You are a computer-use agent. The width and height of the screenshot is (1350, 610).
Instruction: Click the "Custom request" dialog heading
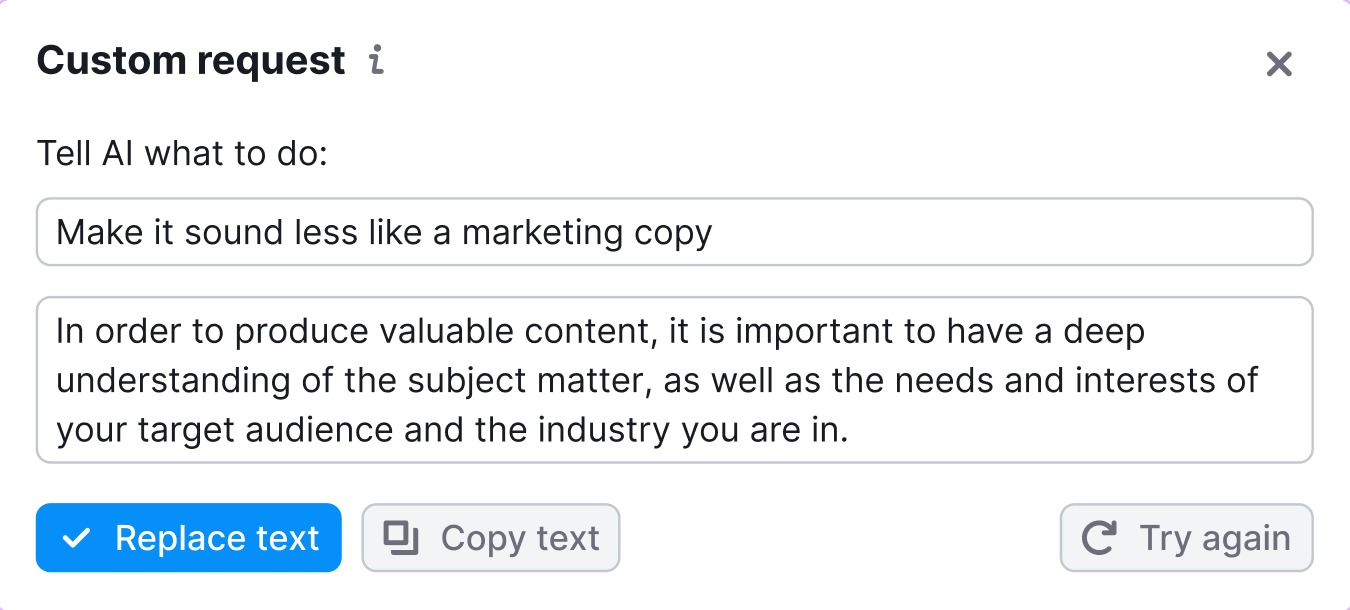[191, 61]
